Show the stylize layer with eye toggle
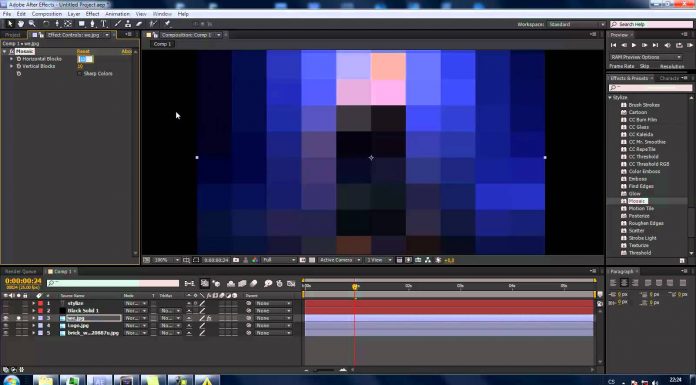 tap(6, 303)
